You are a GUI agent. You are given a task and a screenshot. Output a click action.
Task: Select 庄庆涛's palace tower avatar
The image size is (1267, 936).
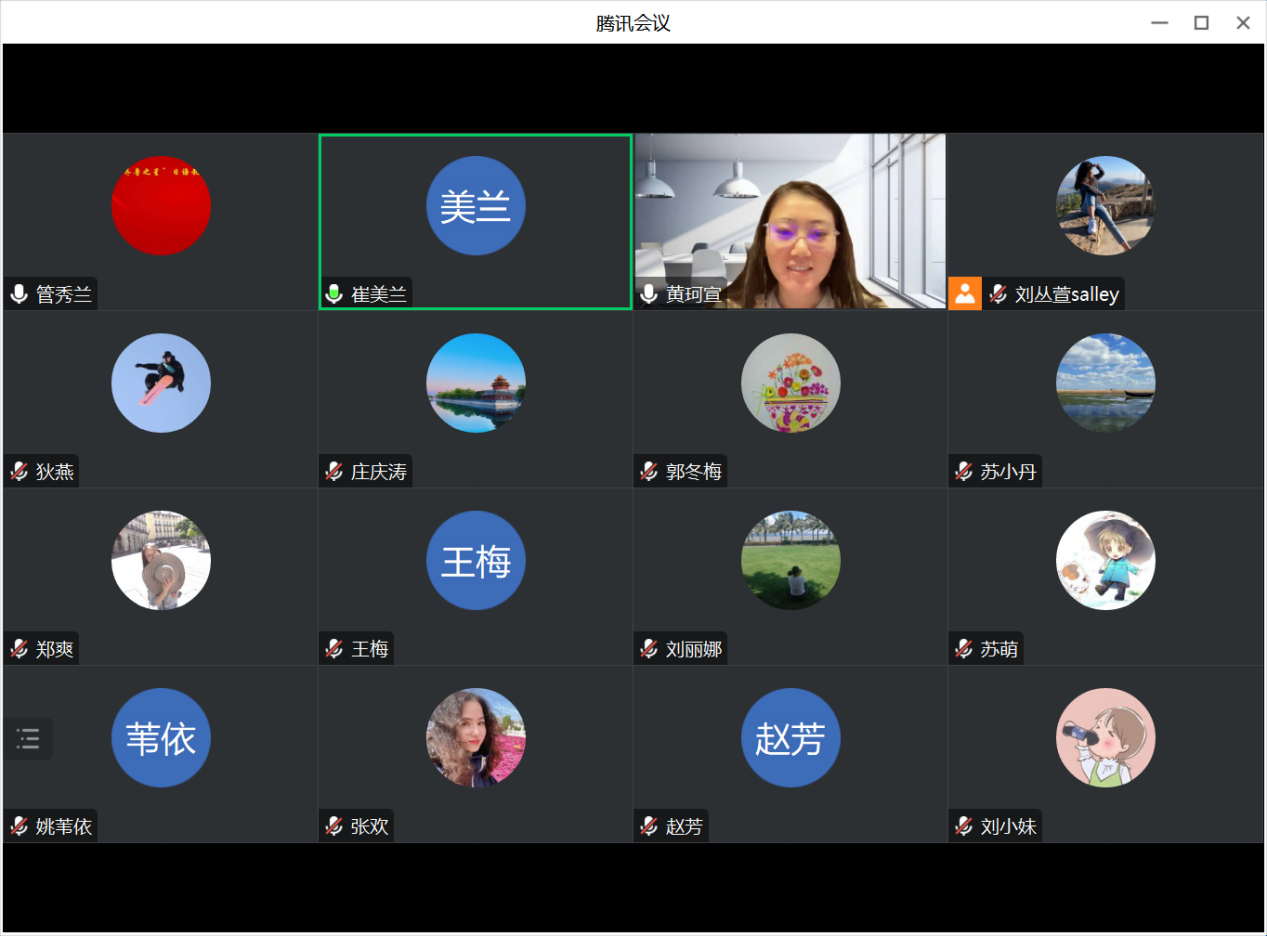point(476,383)
